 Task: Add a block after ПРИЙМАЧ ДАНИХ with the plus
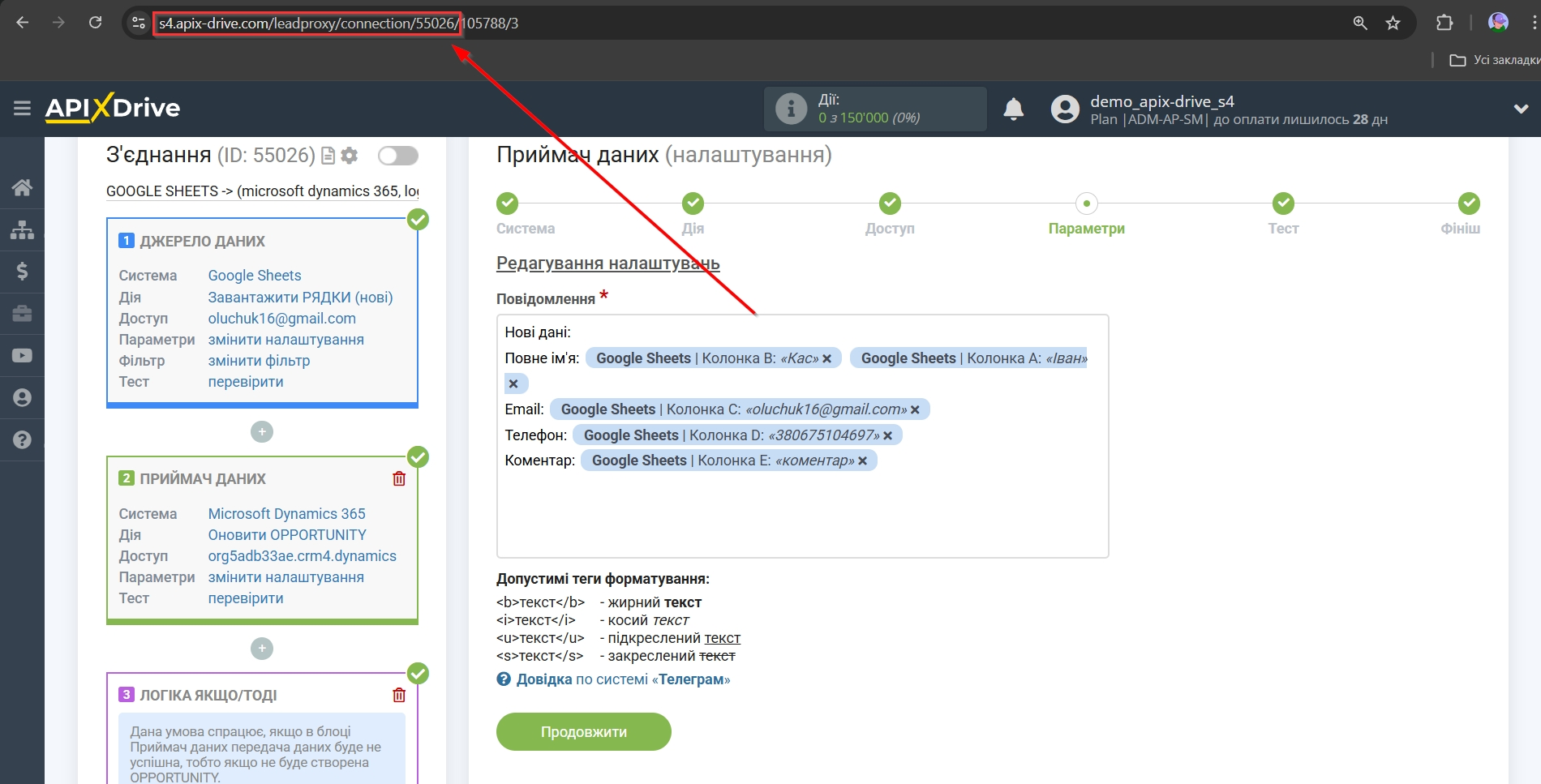pyautogui.click(x=262, y=649)
